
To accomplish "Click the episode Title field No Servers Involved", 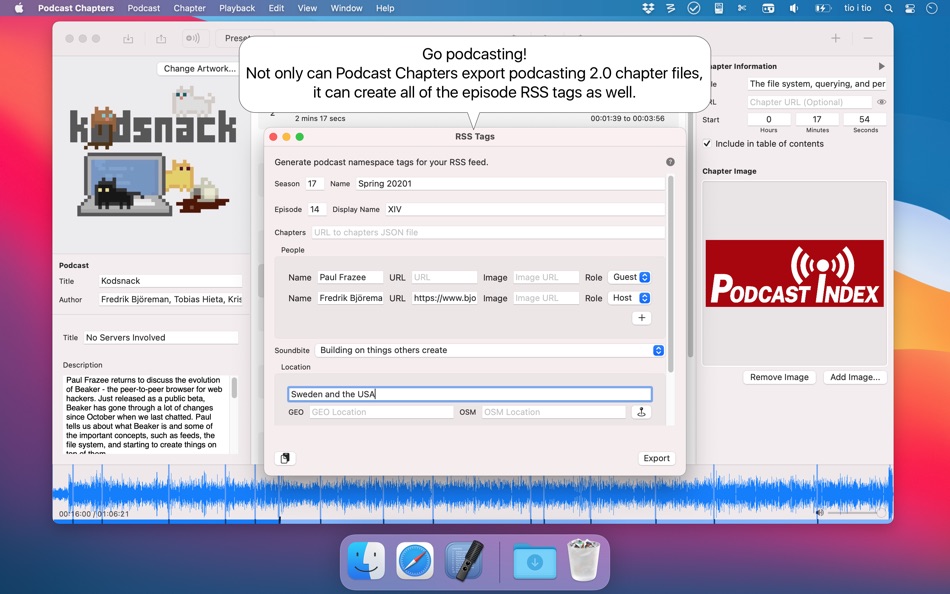I will pos(161,338).
